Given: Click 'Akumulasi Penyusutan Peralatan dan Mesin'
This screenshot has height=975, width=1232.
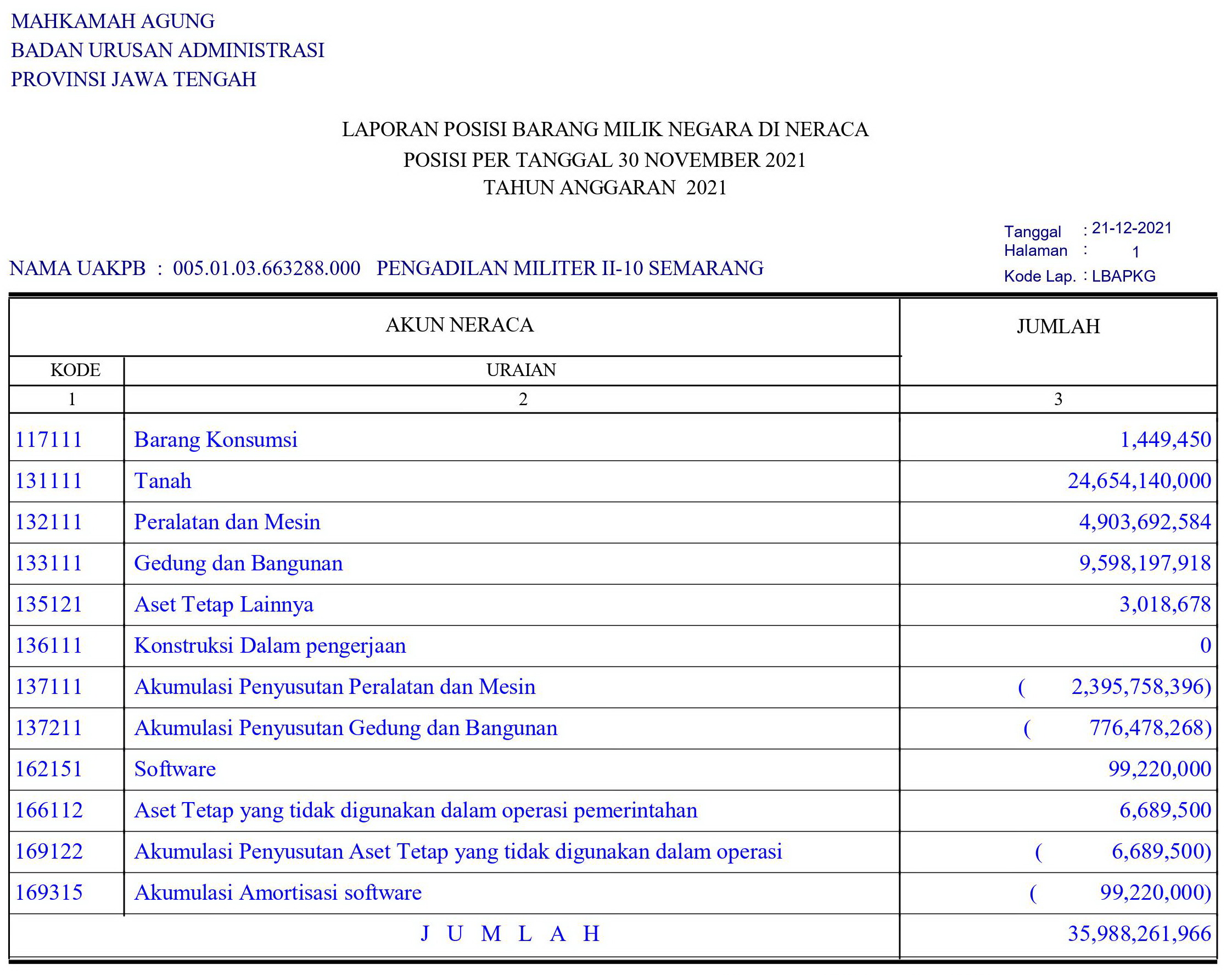Looking at the screenshot, I should pos(335,687).
